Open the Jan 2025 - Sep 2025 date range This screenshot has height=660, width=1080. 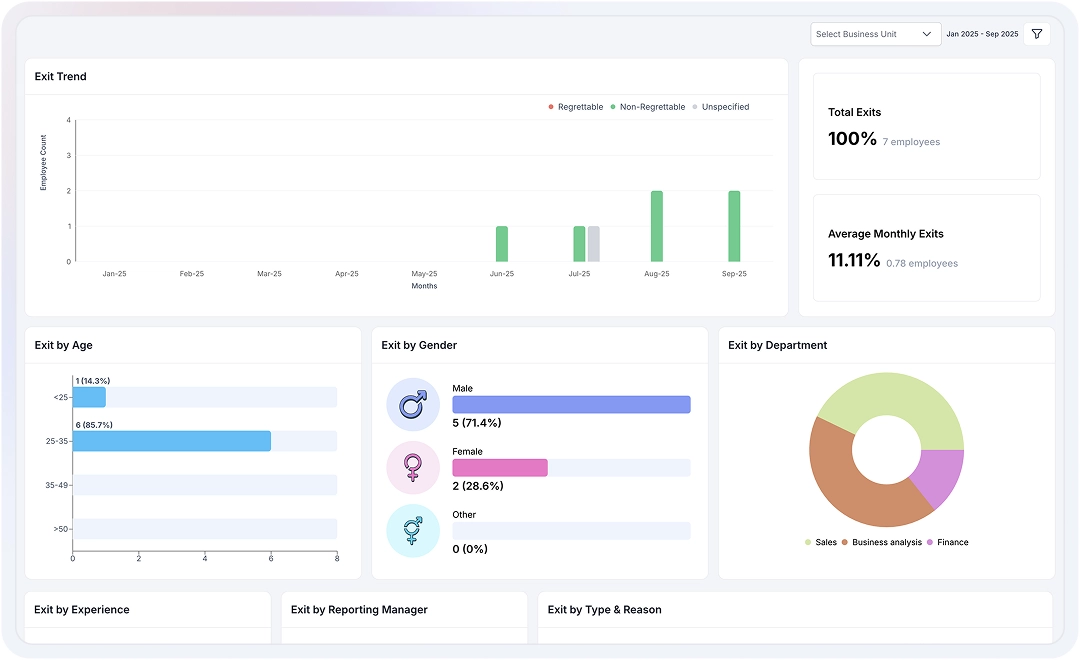982,34
